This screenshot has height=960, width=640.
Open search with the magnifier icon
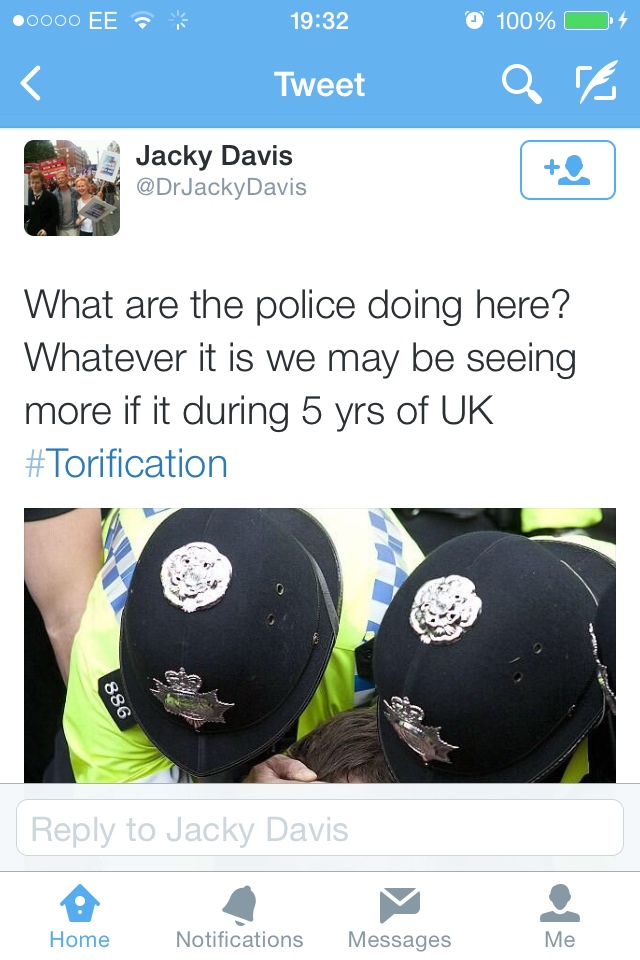click(x=522, y=84)
